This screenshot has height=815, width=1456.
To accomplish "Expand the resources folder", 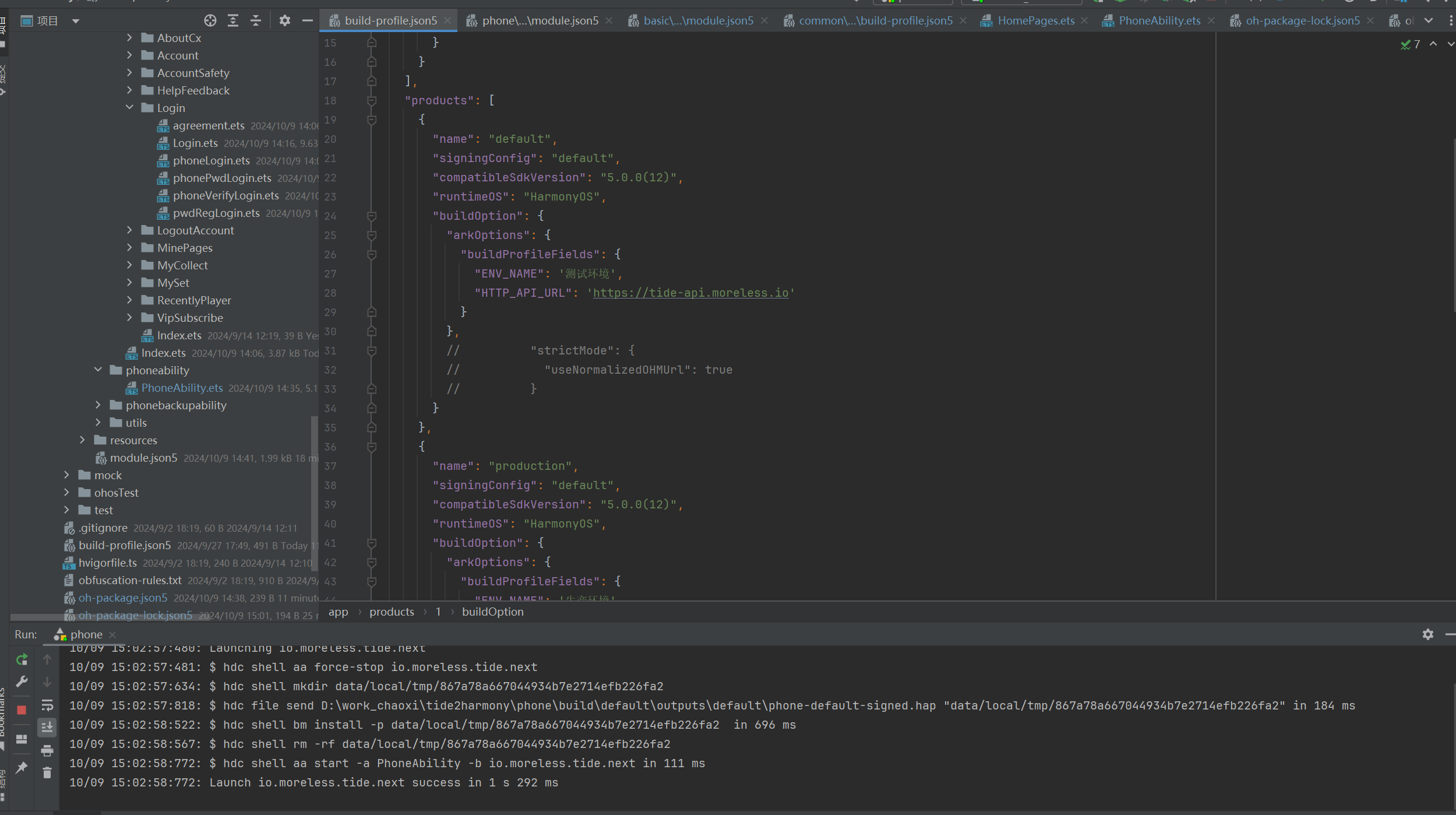I will click(x=82, y=440).
